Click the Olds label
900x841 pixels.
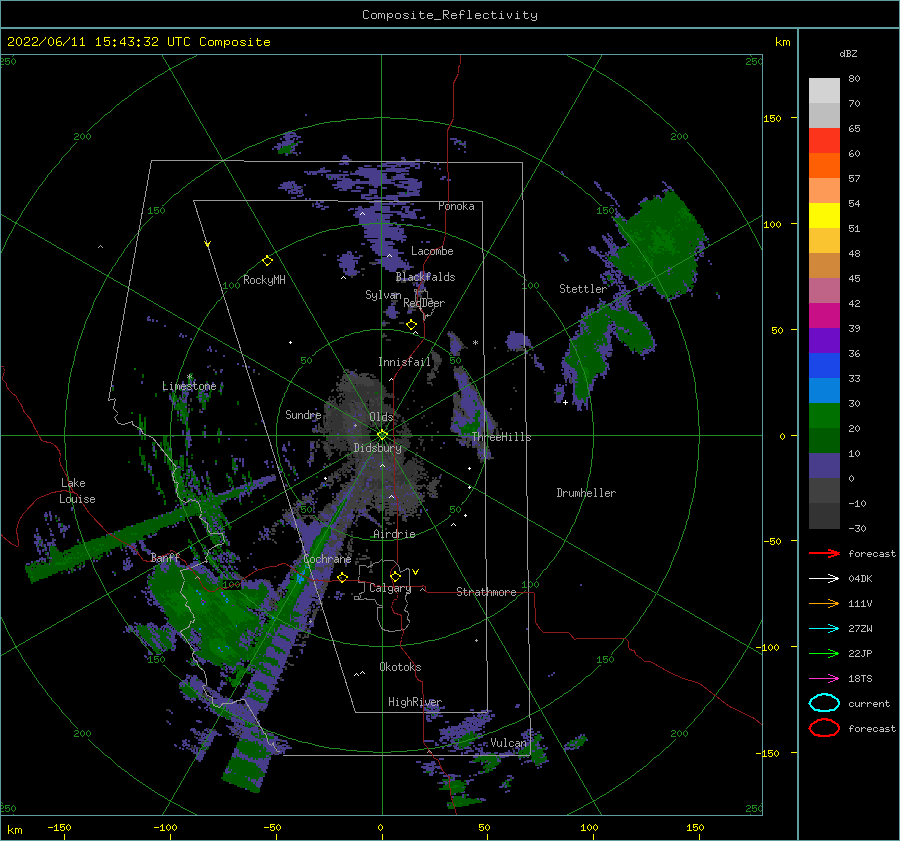pyautogui.click(x=381, y=417)
